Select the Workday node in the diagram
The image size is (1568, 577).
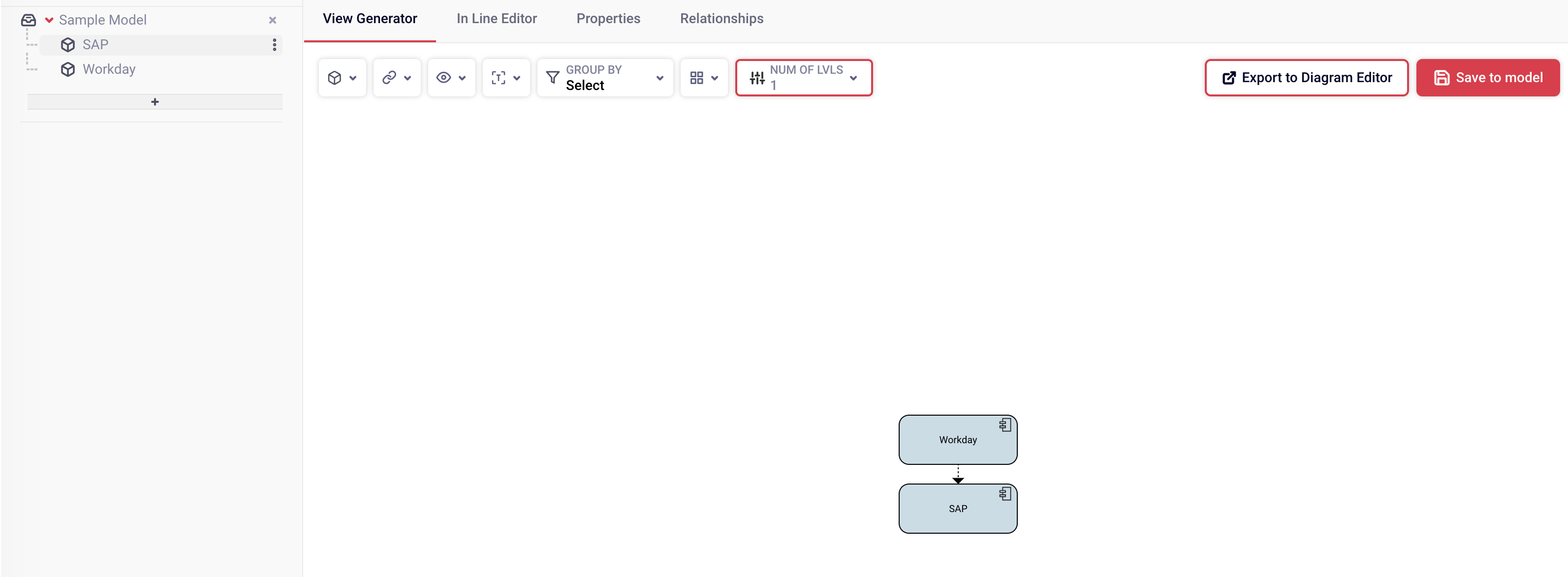click(x=957, y=439)
